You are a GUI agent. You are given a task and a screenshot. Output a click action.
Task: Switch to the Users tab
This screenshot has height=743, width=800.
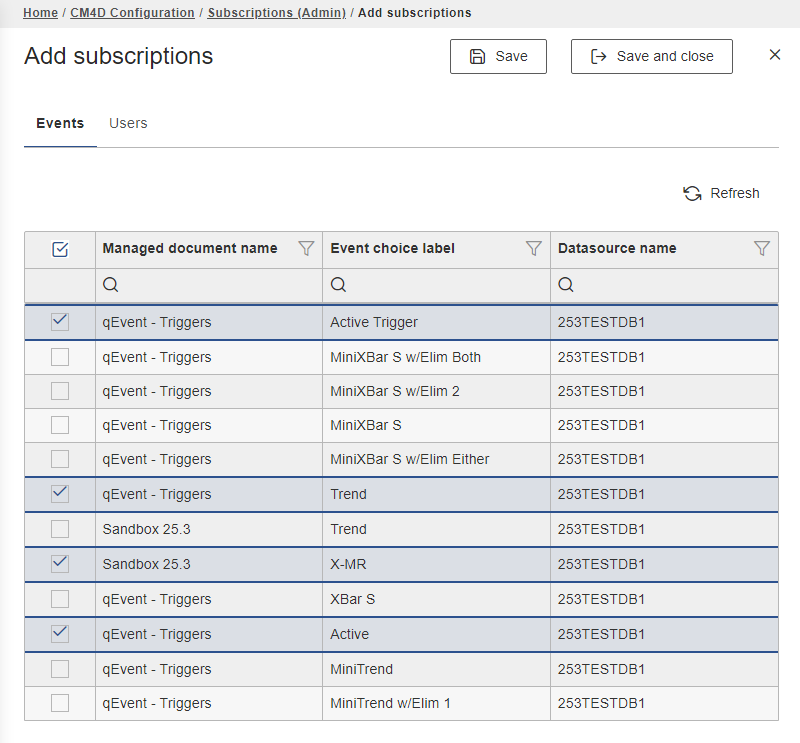pyautogui.click(x=128, y=123)
